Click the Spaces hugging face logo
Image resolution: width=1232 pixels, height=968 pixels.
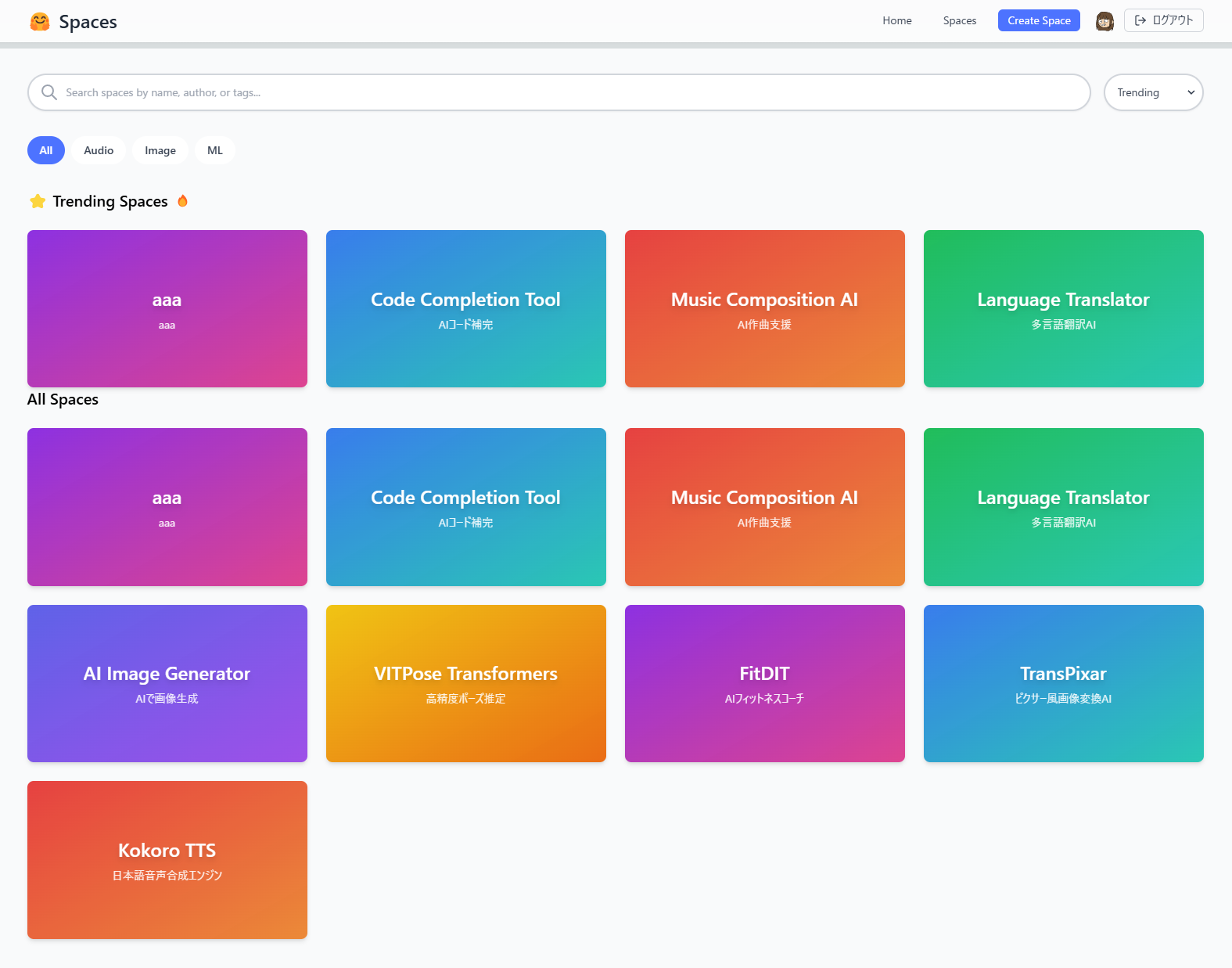pyautogui.click(x=40, y=22)
